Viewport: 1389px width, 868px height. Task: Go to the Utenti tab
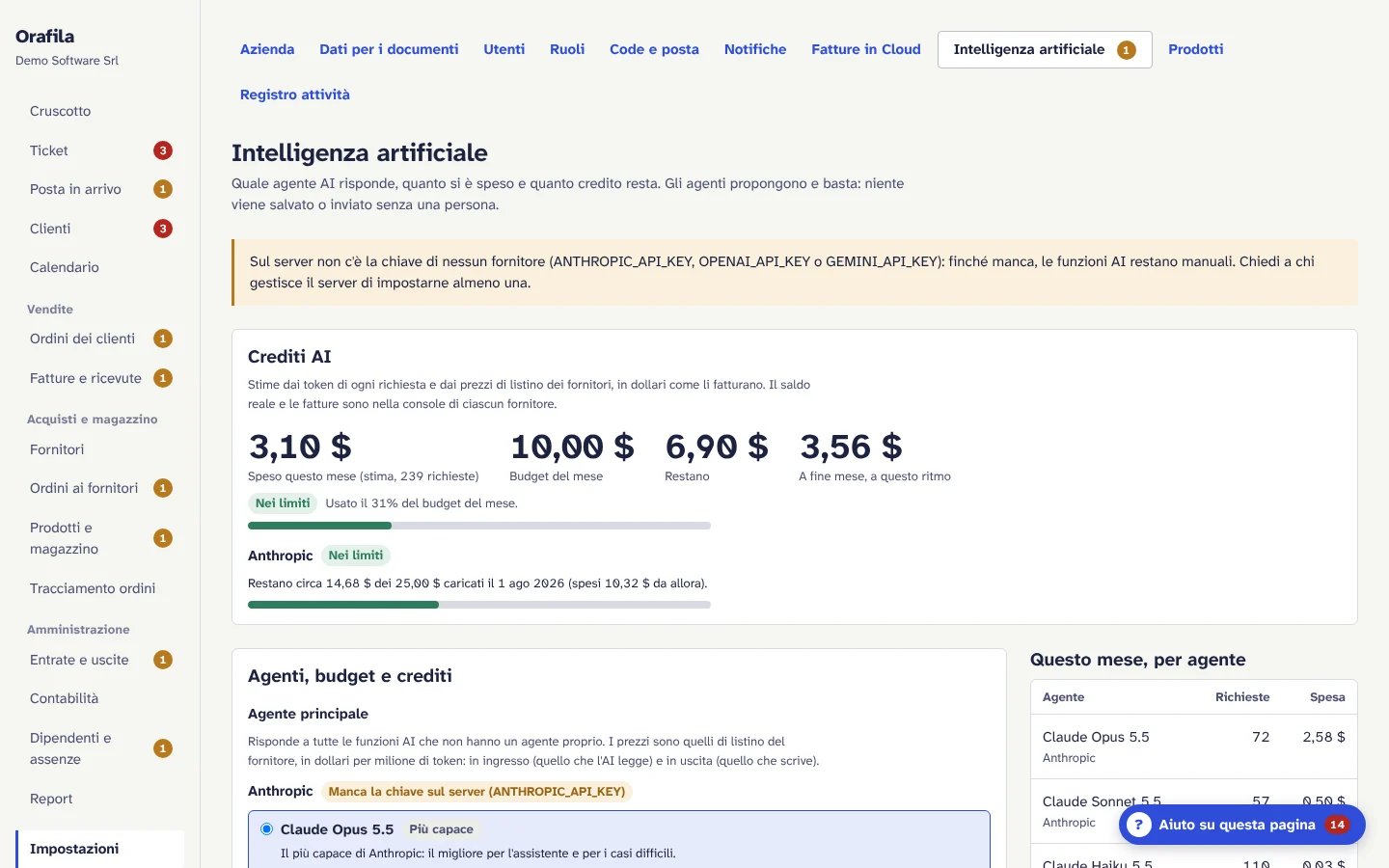504,49
